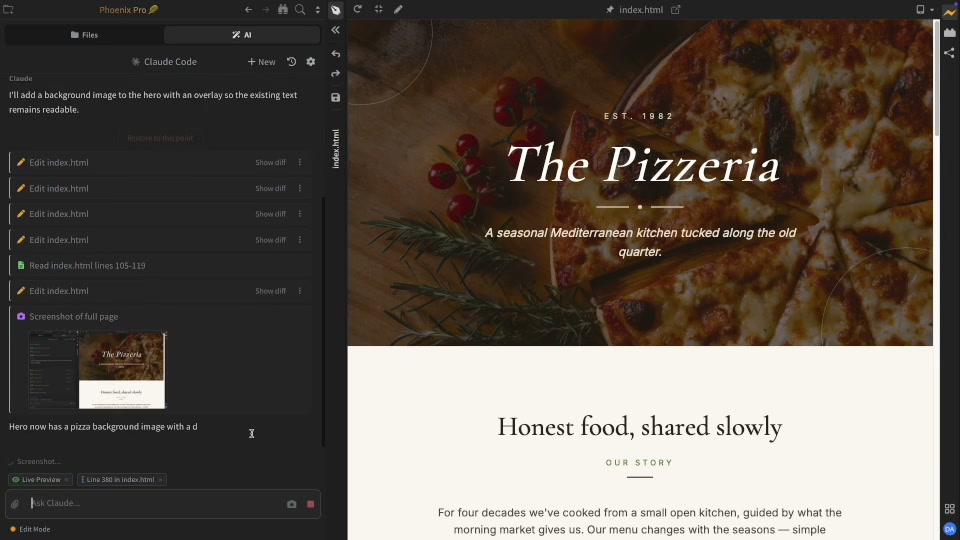
Task: Pin the index.html preview
Action: point(610,10)
